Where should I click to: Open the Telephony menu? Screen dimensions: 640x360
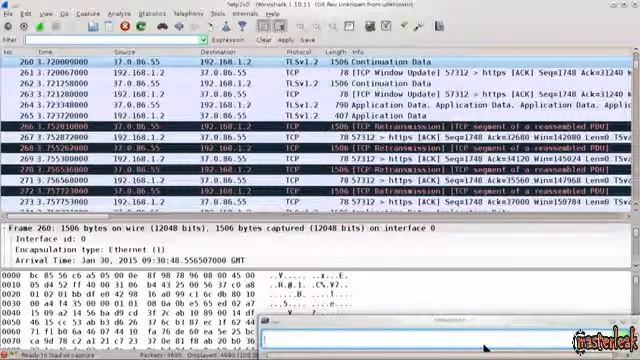click(188, 14)
